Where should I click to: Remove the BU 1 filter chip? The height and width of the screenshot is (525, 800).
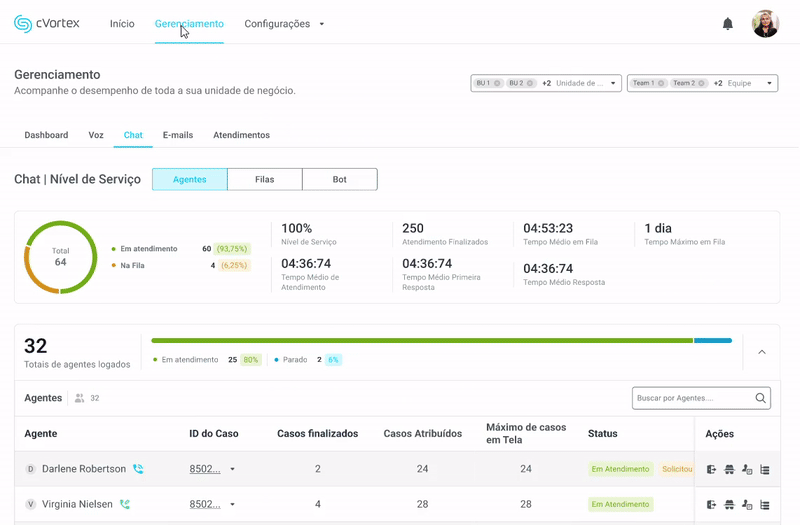tap(497, 83)
